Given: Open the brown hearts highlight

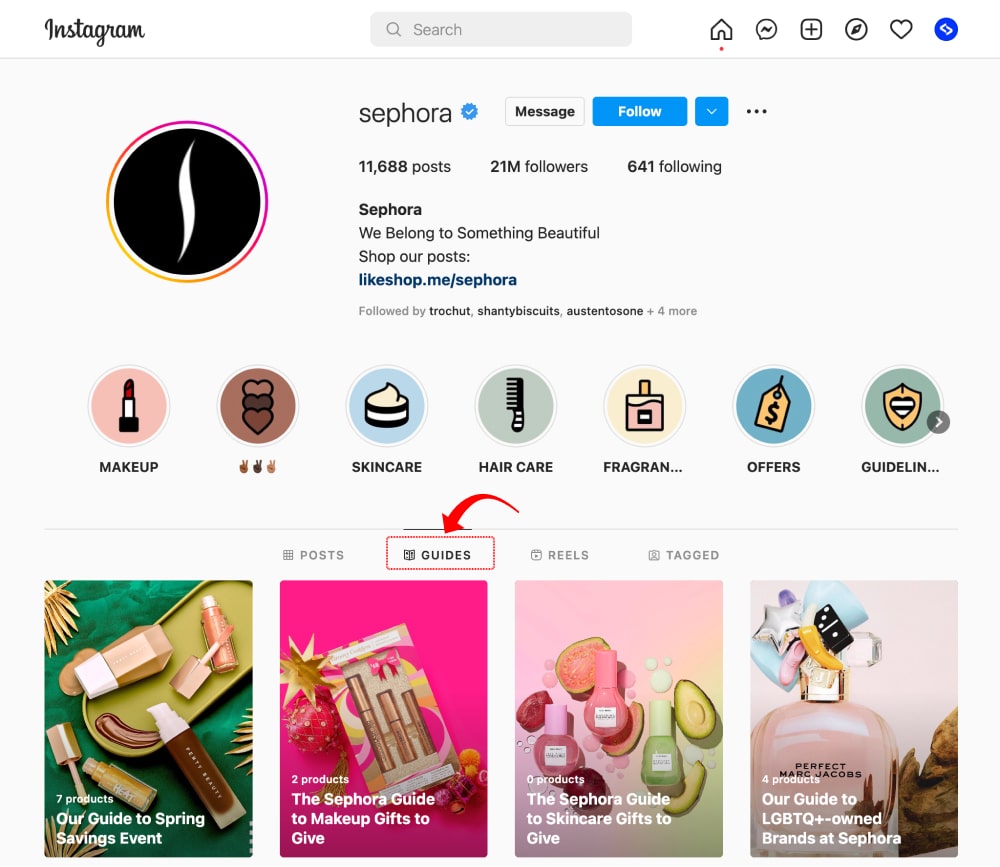Looking at the screenshot, I should point(258,406).
